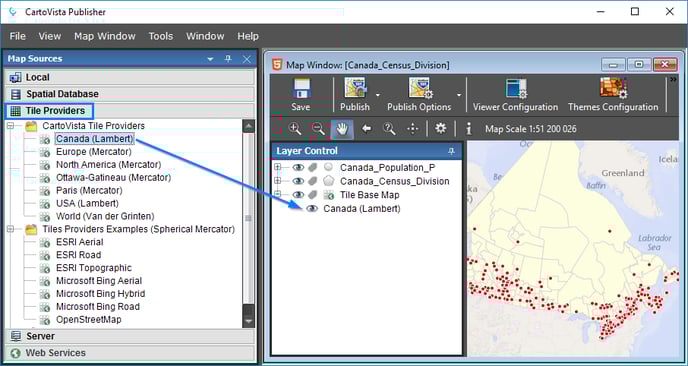Click tile icon beside OpenStreetMap

45,320
